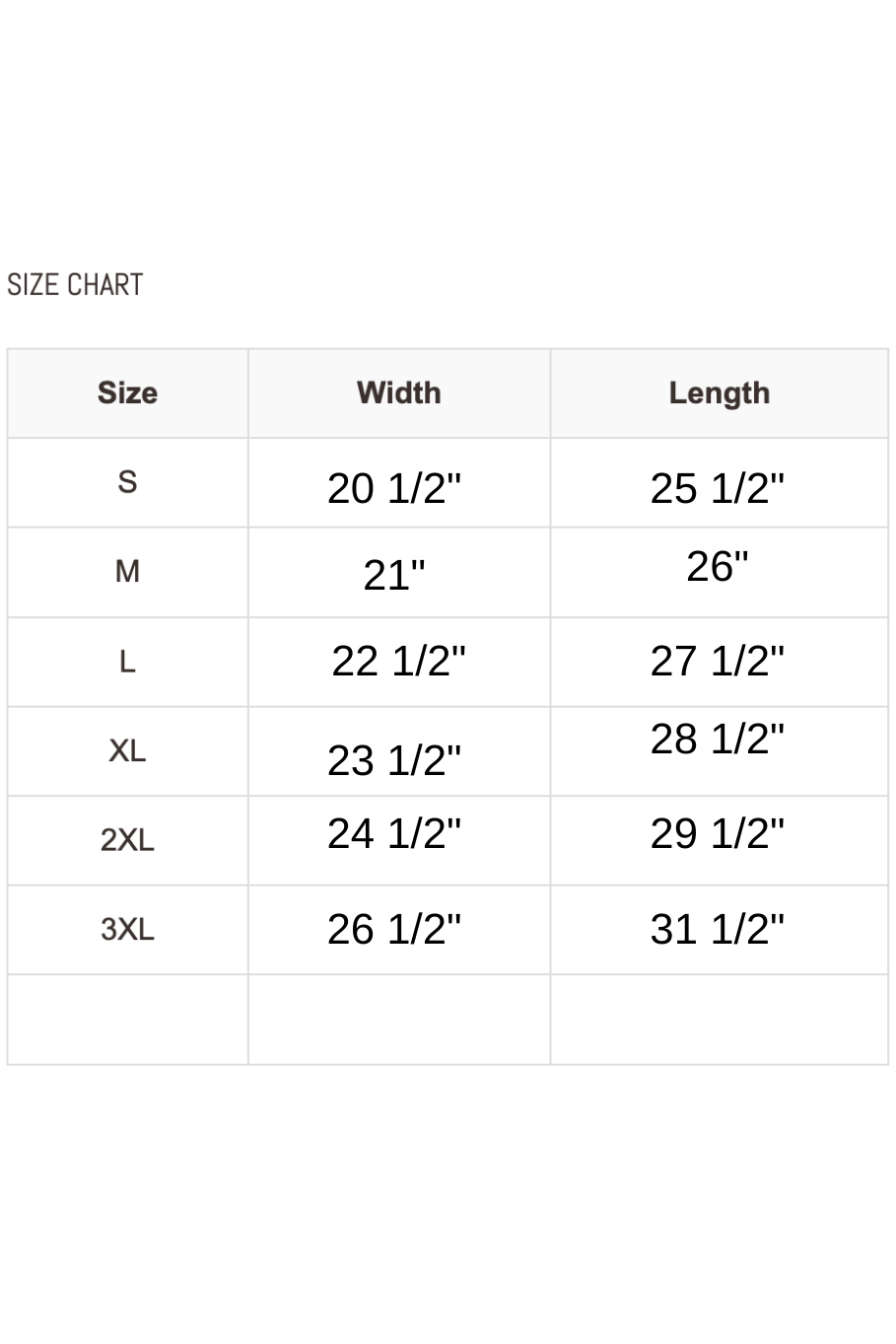The width and height of the screenshot is (896, 1344).
Task: Click the 31 1/2" length value
Action: coord(718,930)
